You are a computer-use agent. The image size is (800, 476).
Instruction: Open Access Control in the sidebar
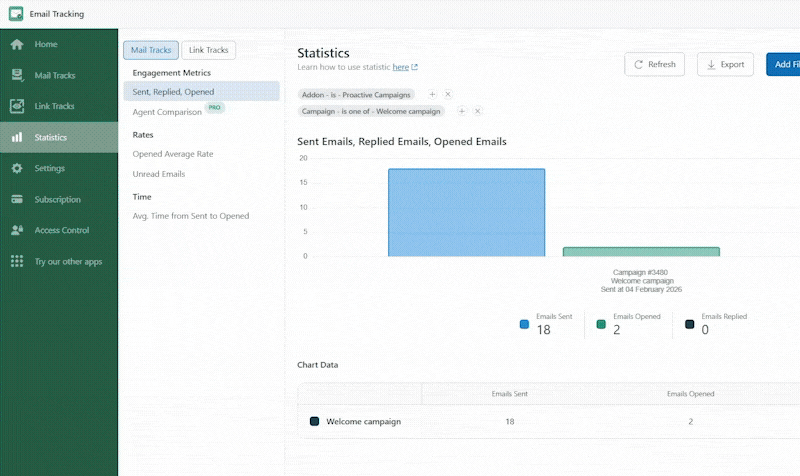click(x=59, y=230)
